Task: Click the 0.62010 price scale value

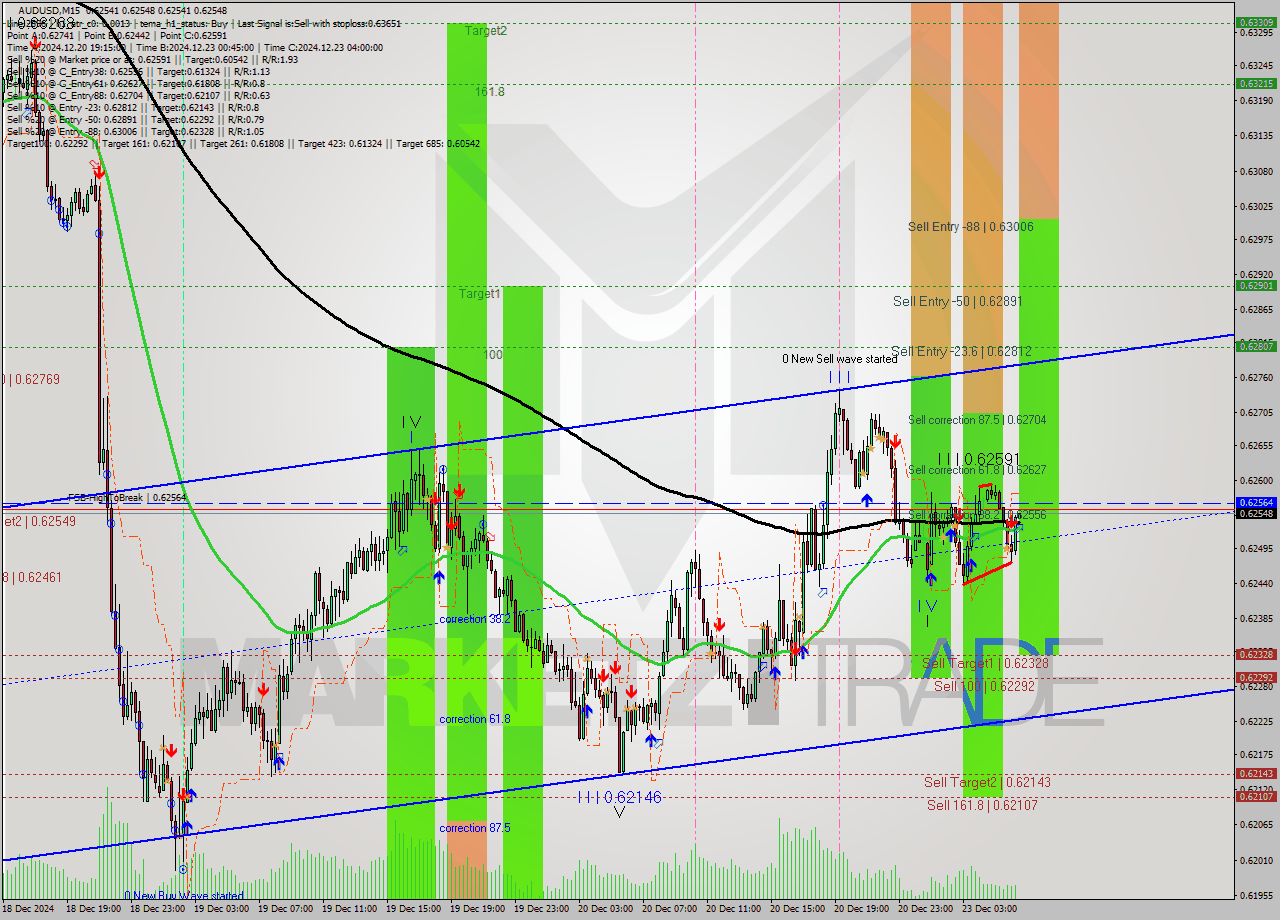Action: pos(1255,860)
